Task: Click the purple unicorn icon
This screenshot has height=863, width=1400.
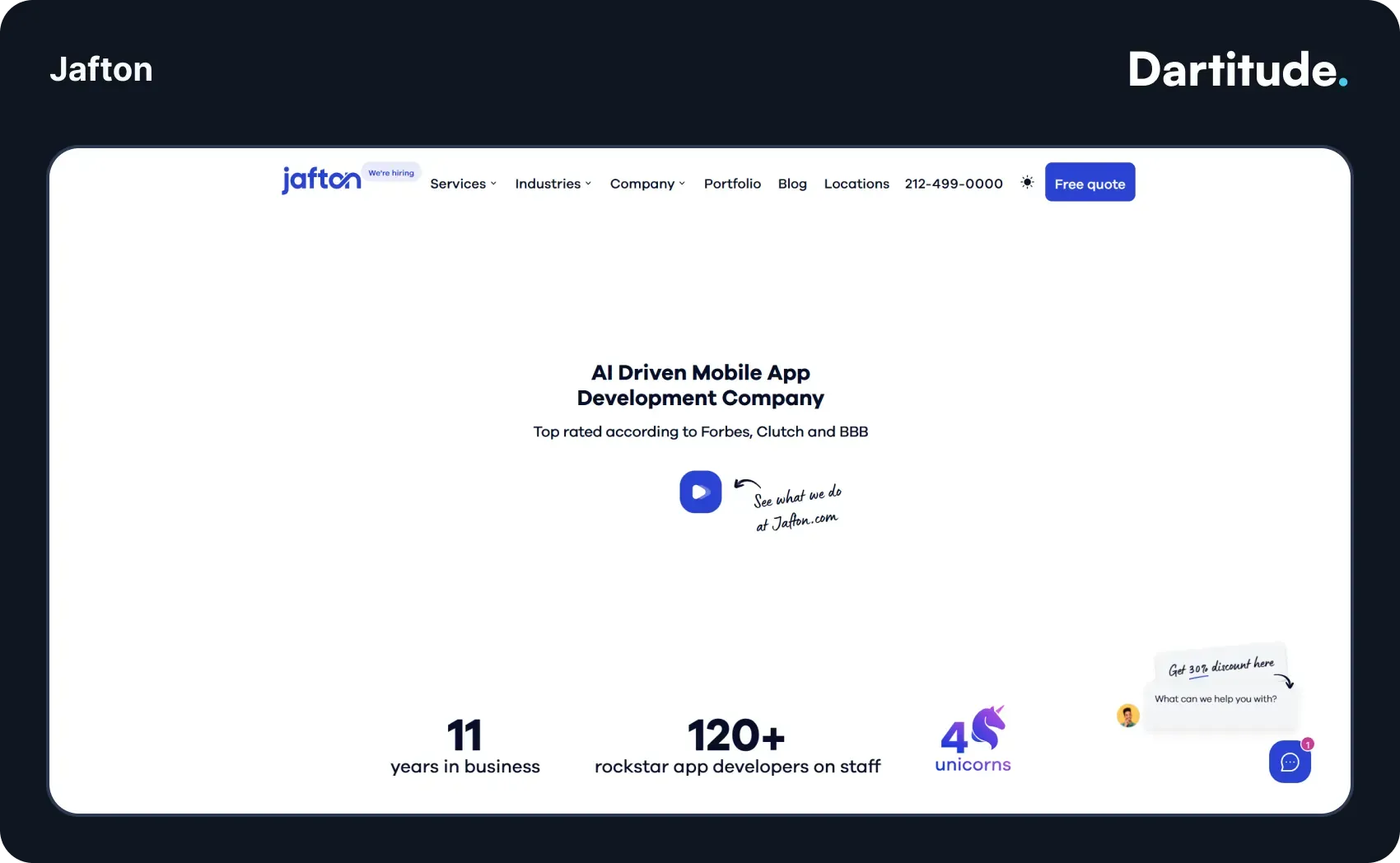Action: pos(988,727)
